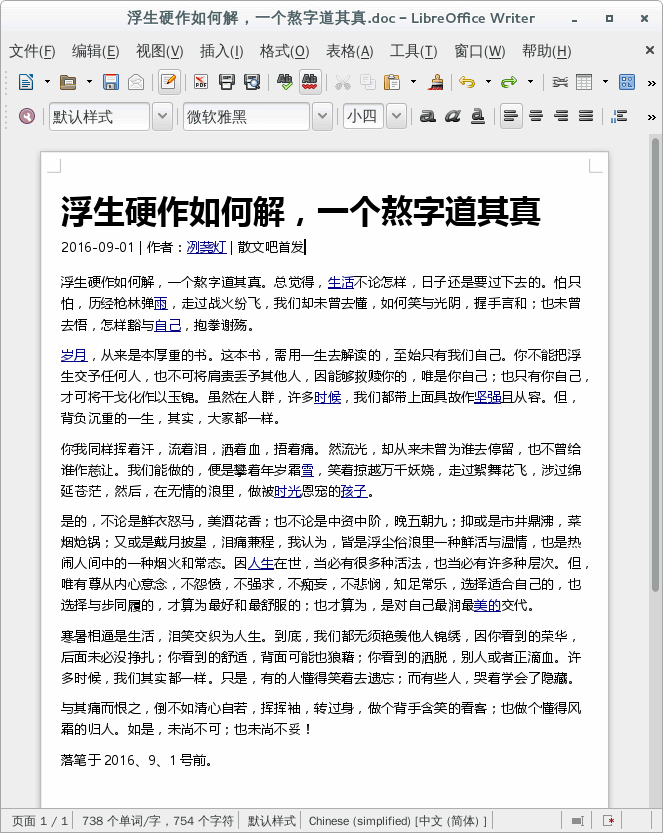Image resolution: width=663 pixels, height=833 pixels.
Task: Follow the author link 冽莣灯
Action: [x=207, y=248]
